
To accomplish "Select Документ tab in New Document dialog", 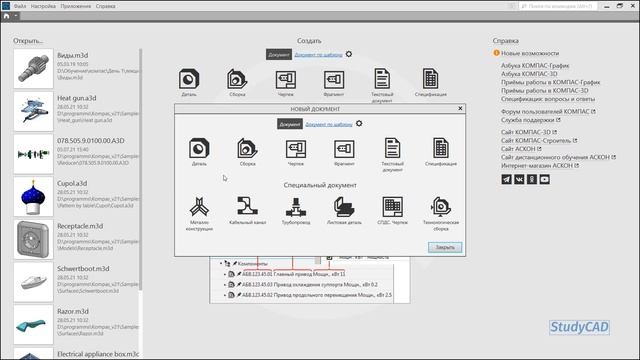I will 290,124.
